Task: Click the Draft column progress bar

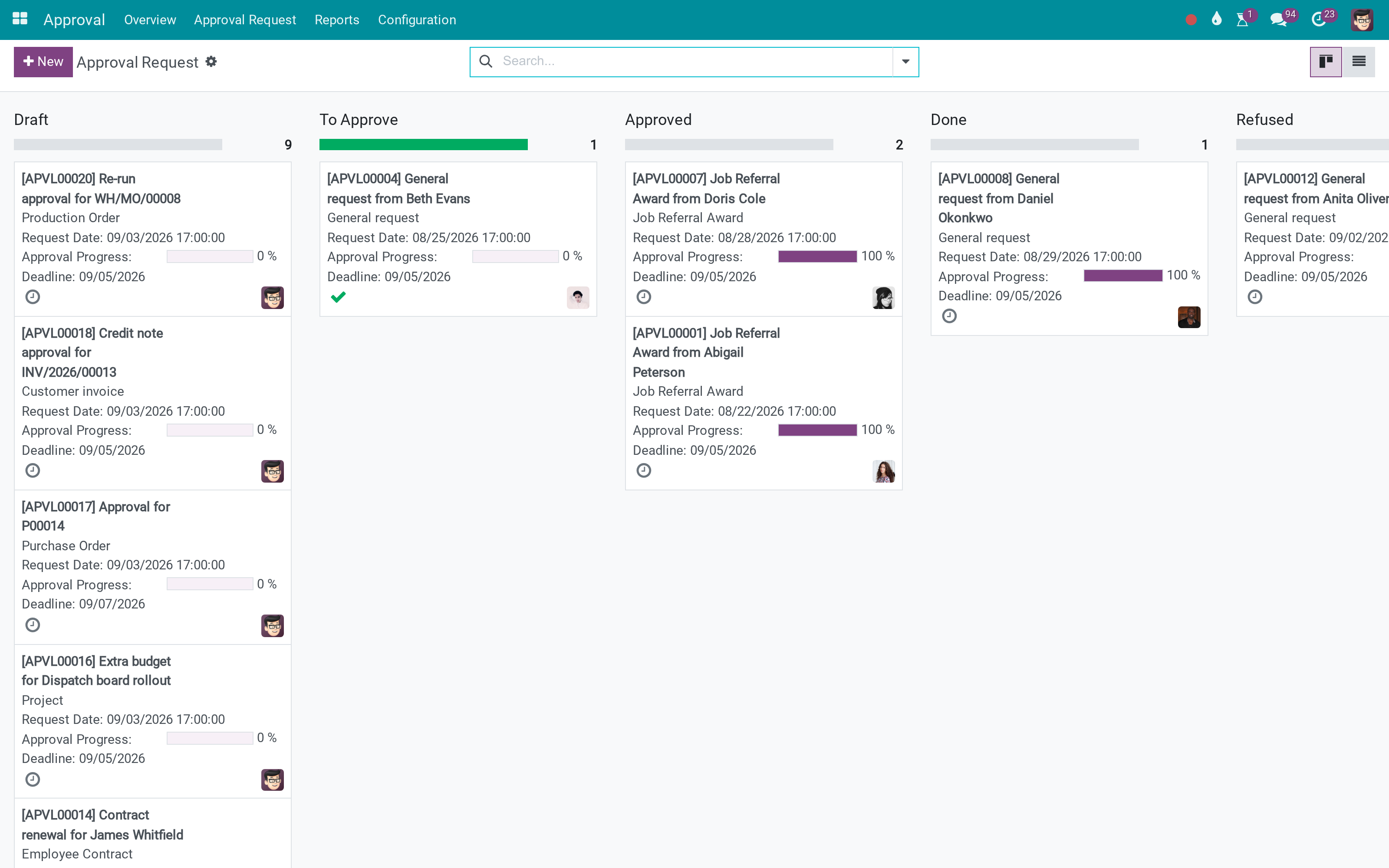Action: pos(118,145)
